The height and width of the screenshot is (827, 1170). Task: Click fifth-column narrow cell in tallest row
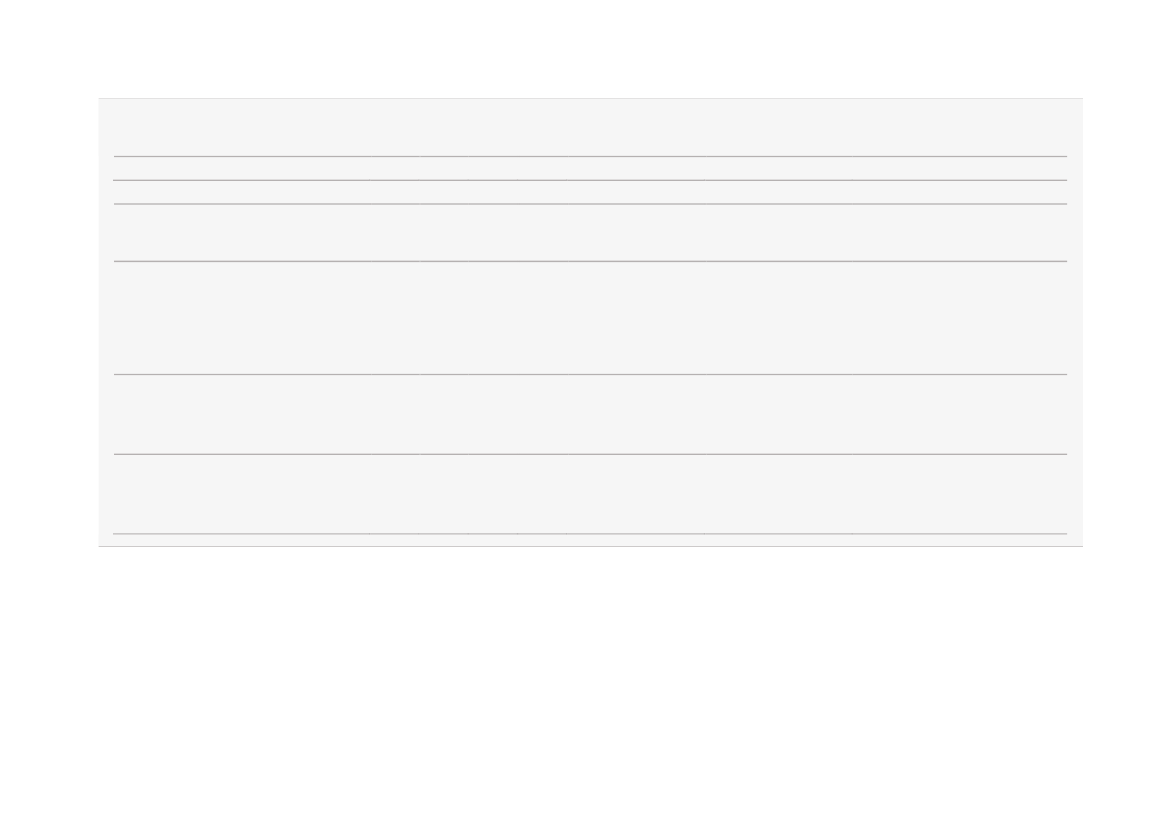tap(541, 317)
